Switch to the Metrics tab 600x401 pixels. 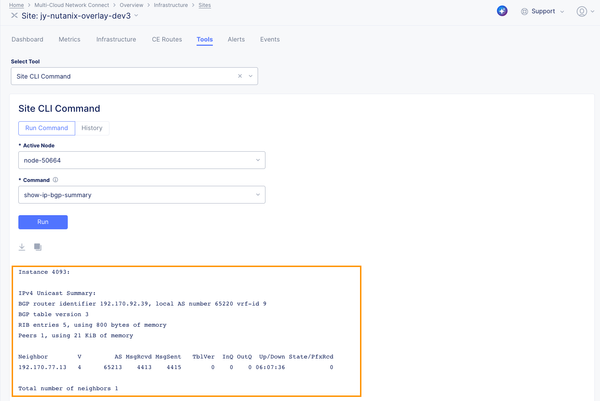click(x=69, y=39)
